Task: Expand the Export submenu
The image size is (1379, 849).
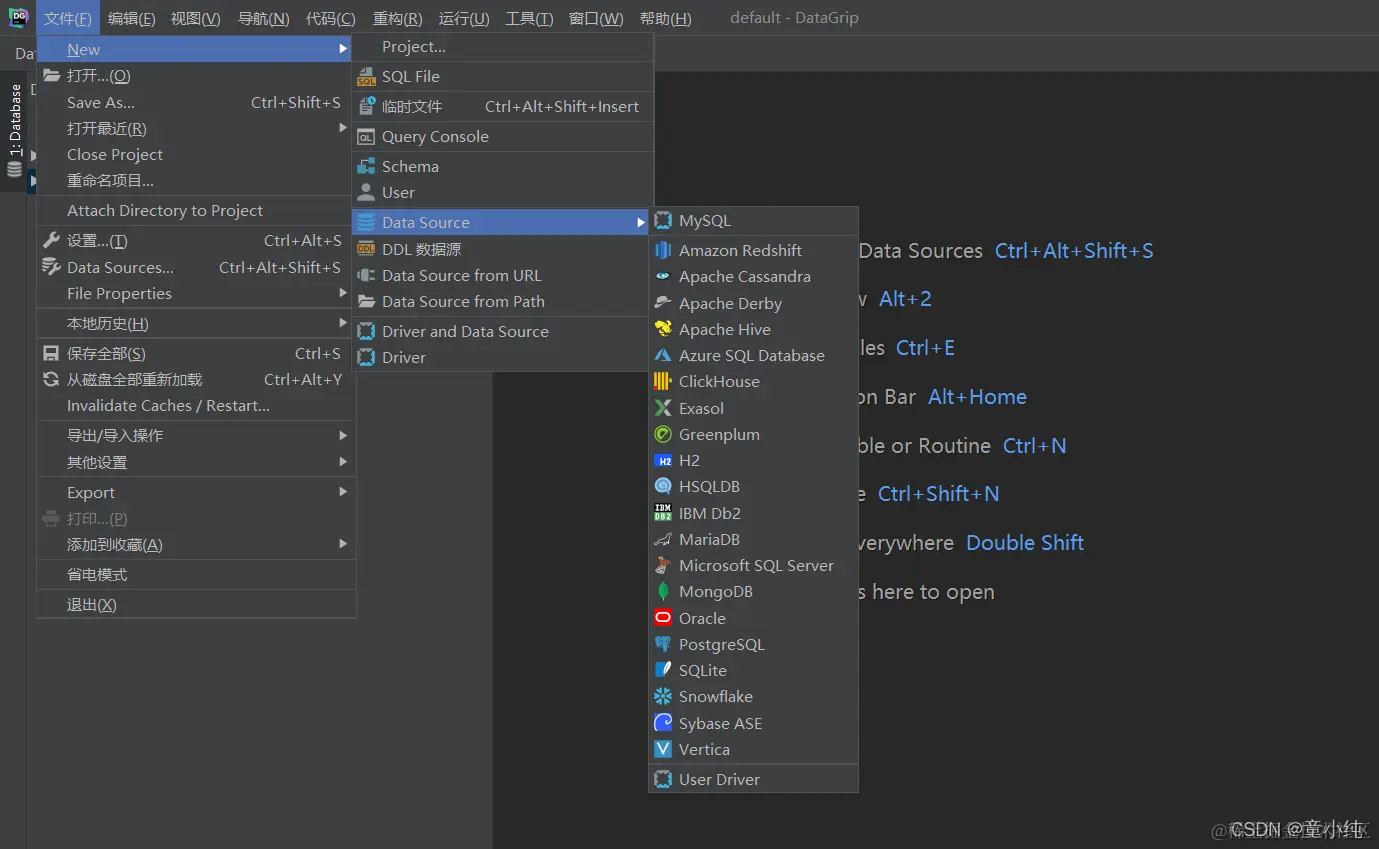Action: [343, 492]
